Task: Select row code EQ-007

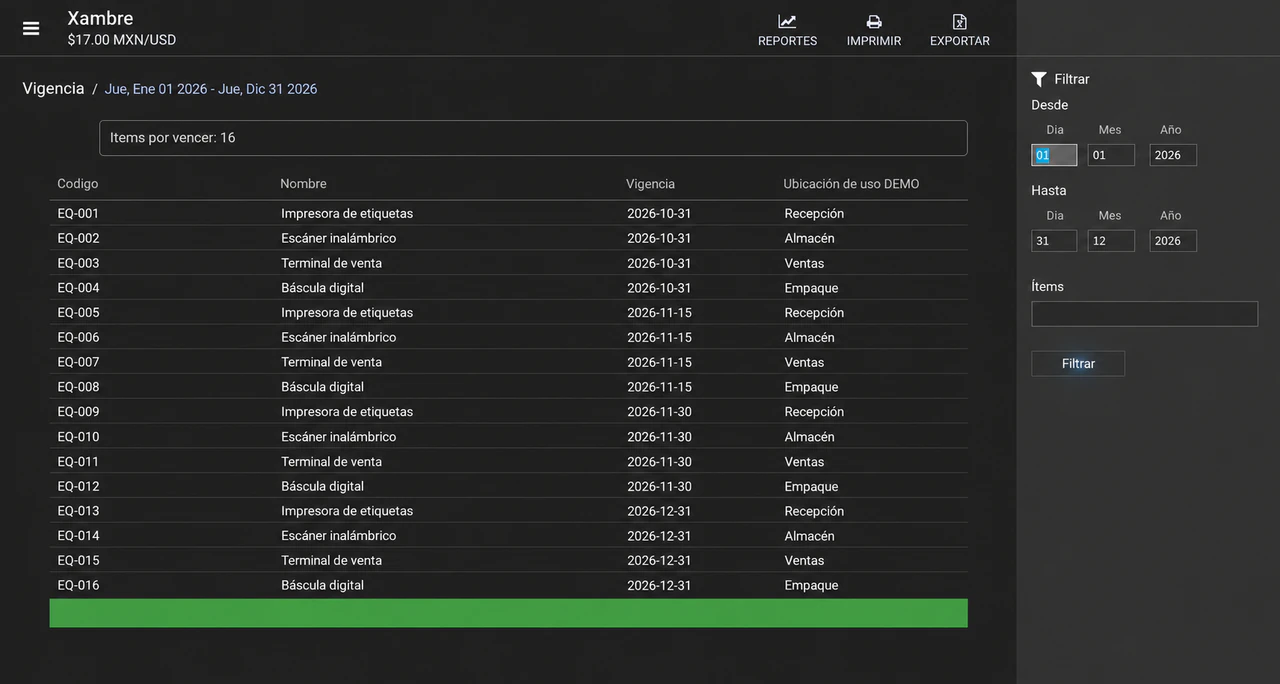Action: [78, 362]
